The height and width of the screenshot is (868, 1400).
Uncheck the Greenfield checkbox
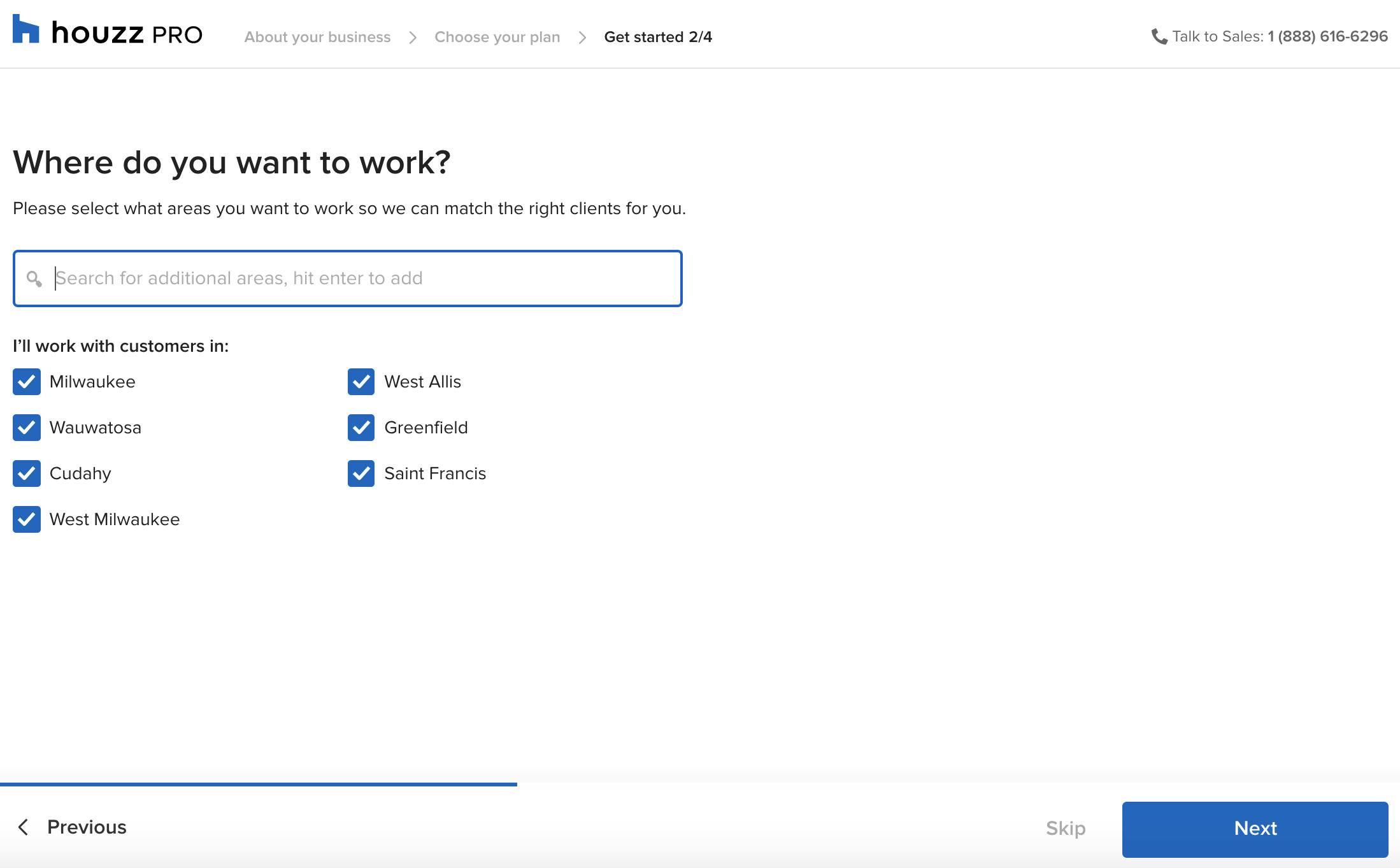pos(361,428)
